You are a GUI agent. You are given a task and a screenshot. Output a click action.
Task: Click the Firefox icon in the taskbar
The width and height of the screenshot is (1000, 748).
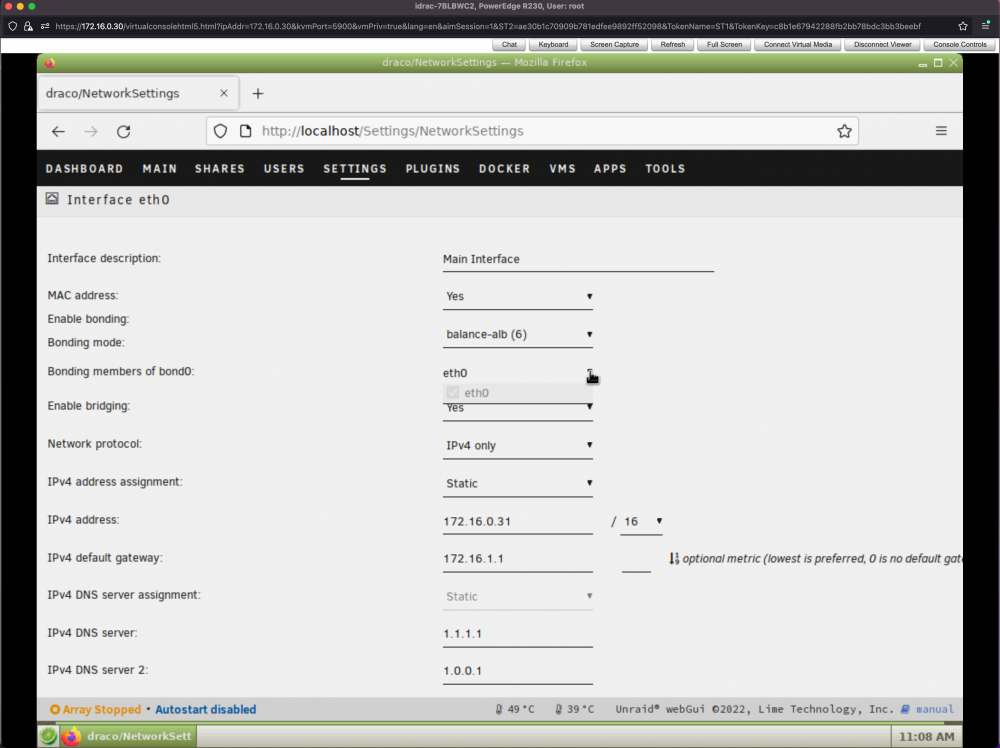tap(71, 736)
